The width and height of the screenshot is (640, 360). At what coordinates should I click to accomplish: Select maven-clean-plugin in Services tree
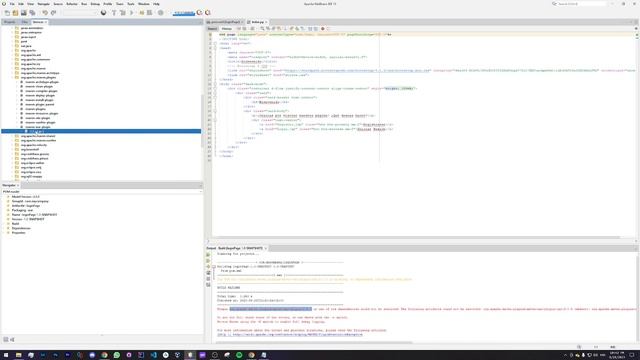(39, 87)
